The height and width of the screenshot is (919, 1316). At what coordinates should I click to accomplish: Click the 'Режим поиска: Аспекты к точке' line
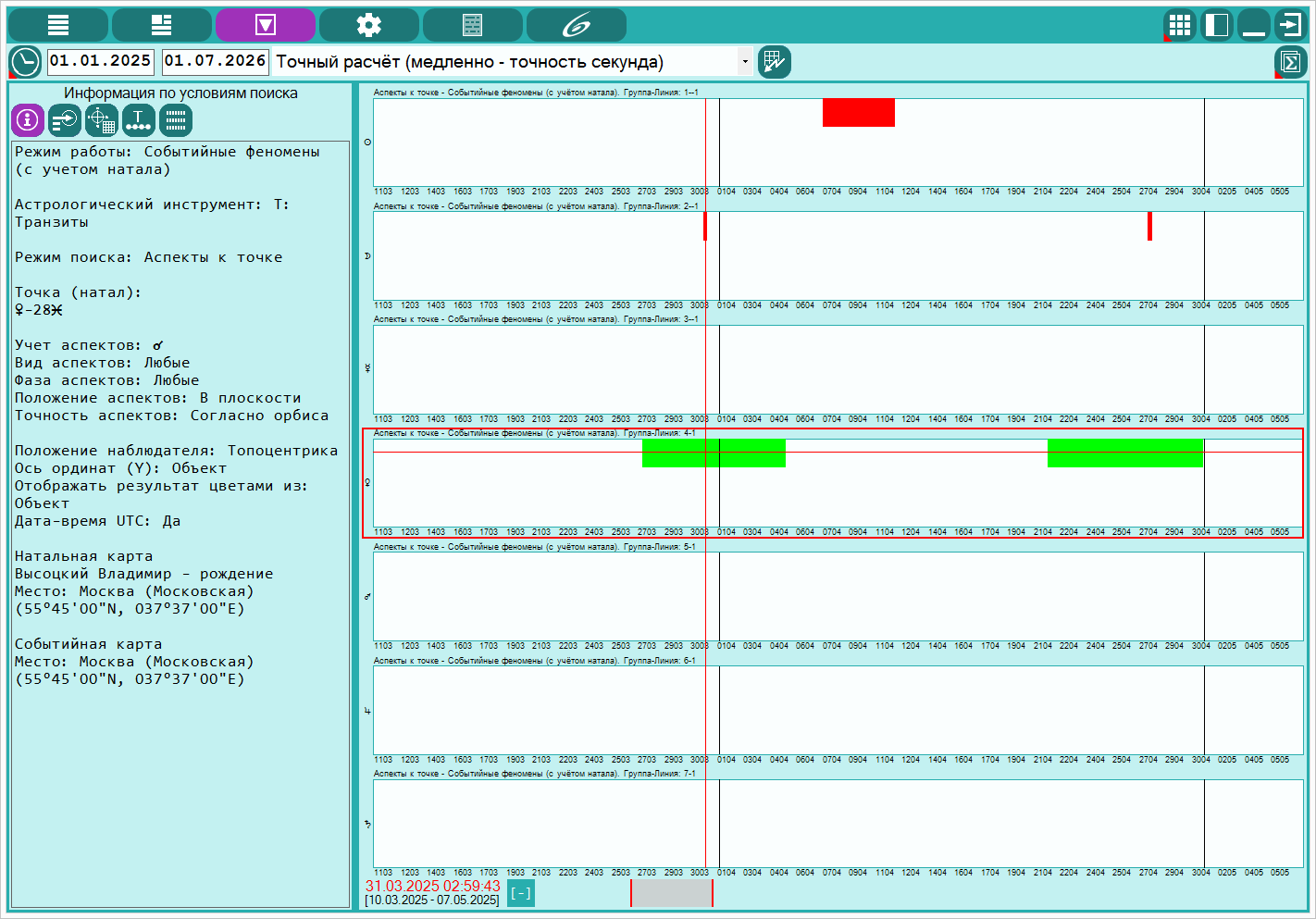click(148, 257)
